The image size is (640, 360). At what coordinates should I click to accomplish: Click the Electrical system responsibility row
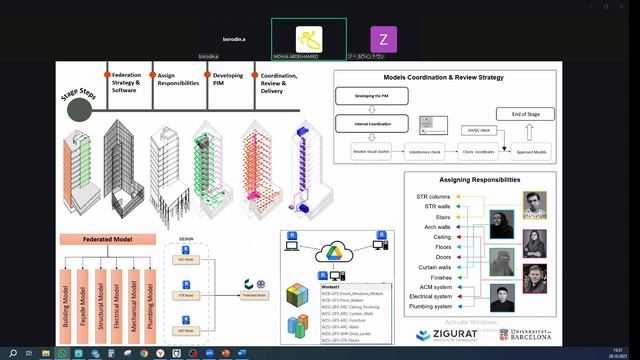pyautogui.click(x=431, y=296)
